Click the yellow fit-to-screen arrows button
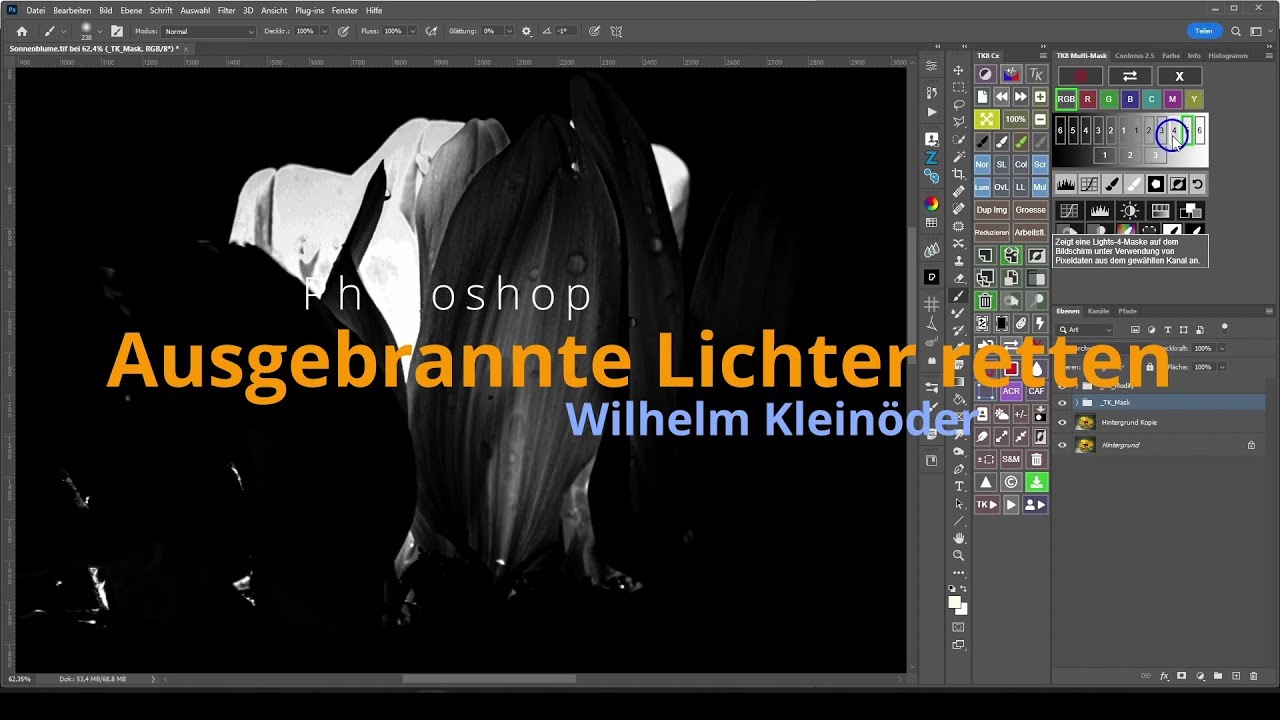Image resolution: width=1280 pixels, height=720 pixels. (985, 119)
